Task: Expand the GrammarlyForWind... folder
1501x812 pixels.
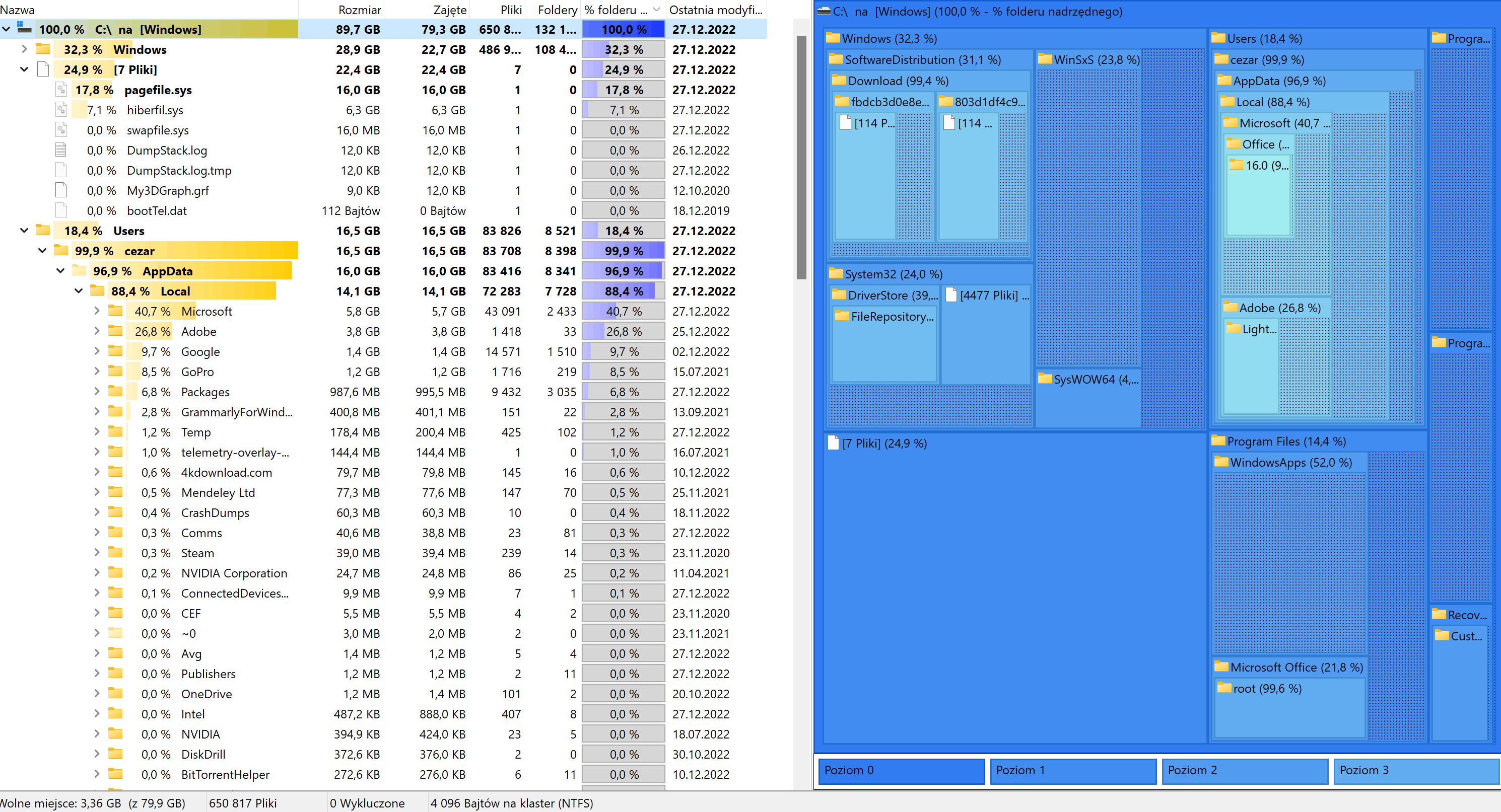Action: click(97, 412)
